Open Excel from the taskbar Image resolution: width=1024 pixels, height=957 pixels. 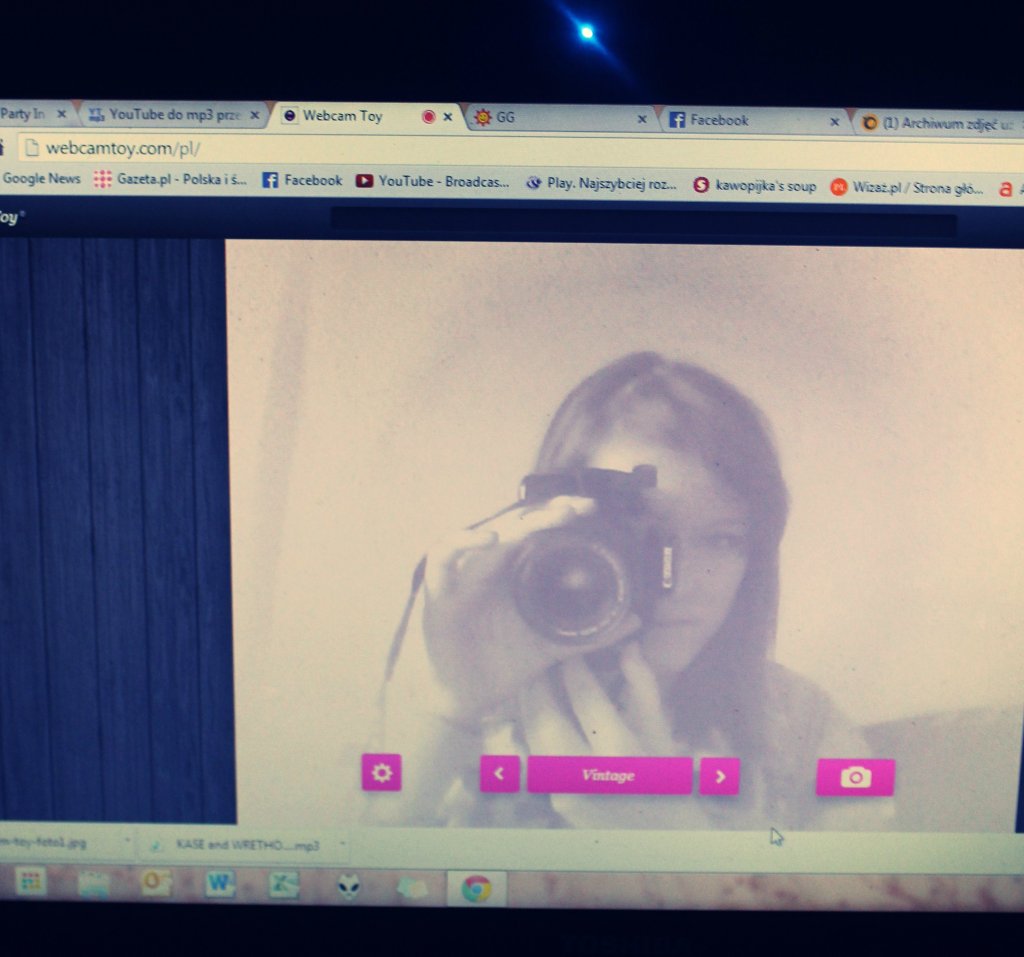[283, 885]
